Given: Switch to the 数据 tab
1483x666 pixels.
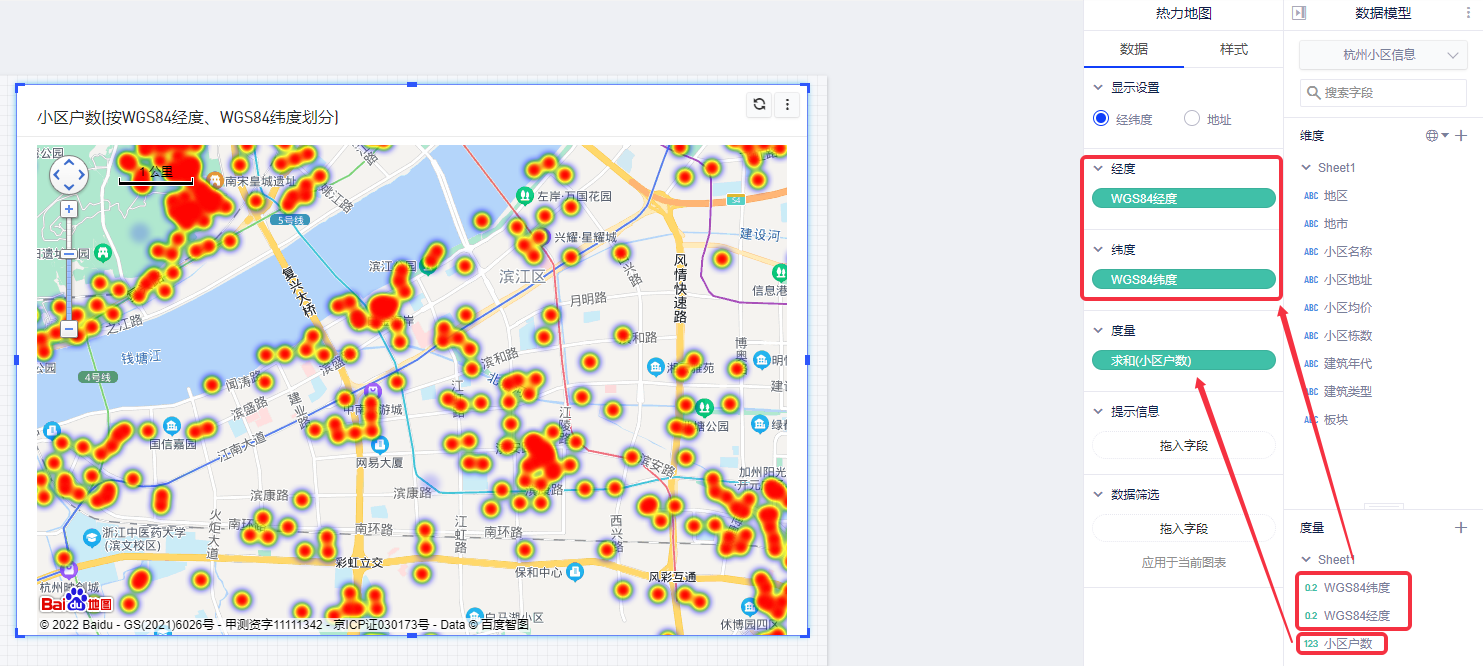Looking at the screenshot, I should point(1133,49).
